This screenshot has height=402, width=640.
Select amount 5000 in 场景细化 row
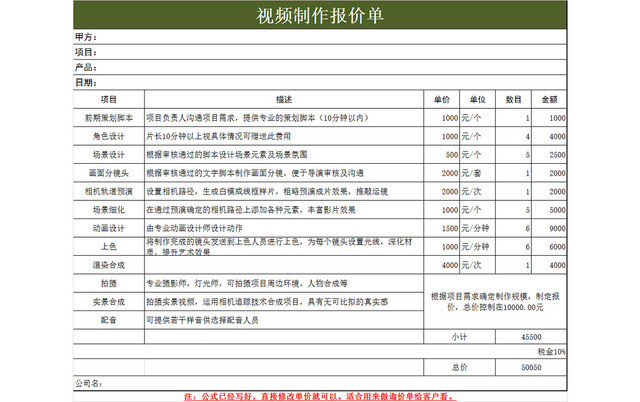(x=549, y=210)
